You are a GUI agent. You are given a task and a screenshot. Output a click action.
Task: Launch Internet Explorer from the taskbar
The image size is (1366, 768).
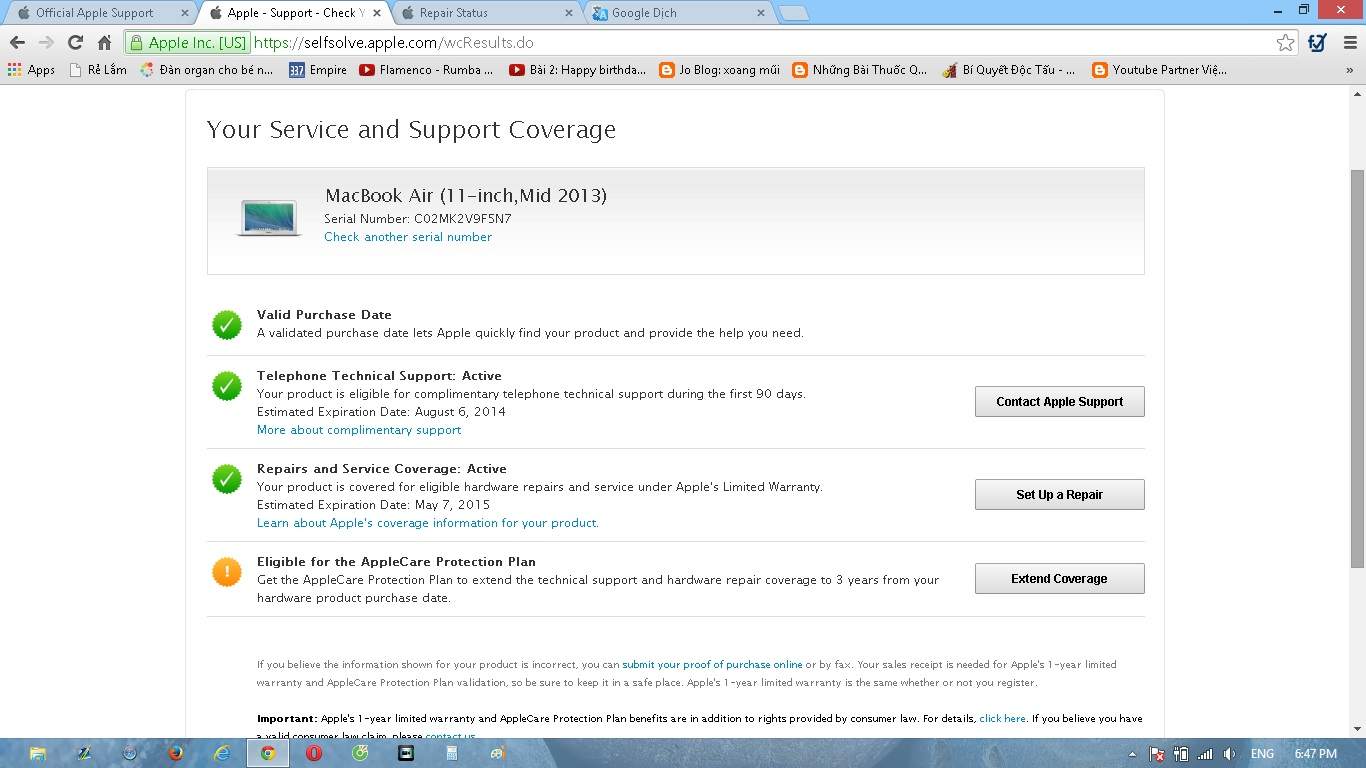coord(222,753)
